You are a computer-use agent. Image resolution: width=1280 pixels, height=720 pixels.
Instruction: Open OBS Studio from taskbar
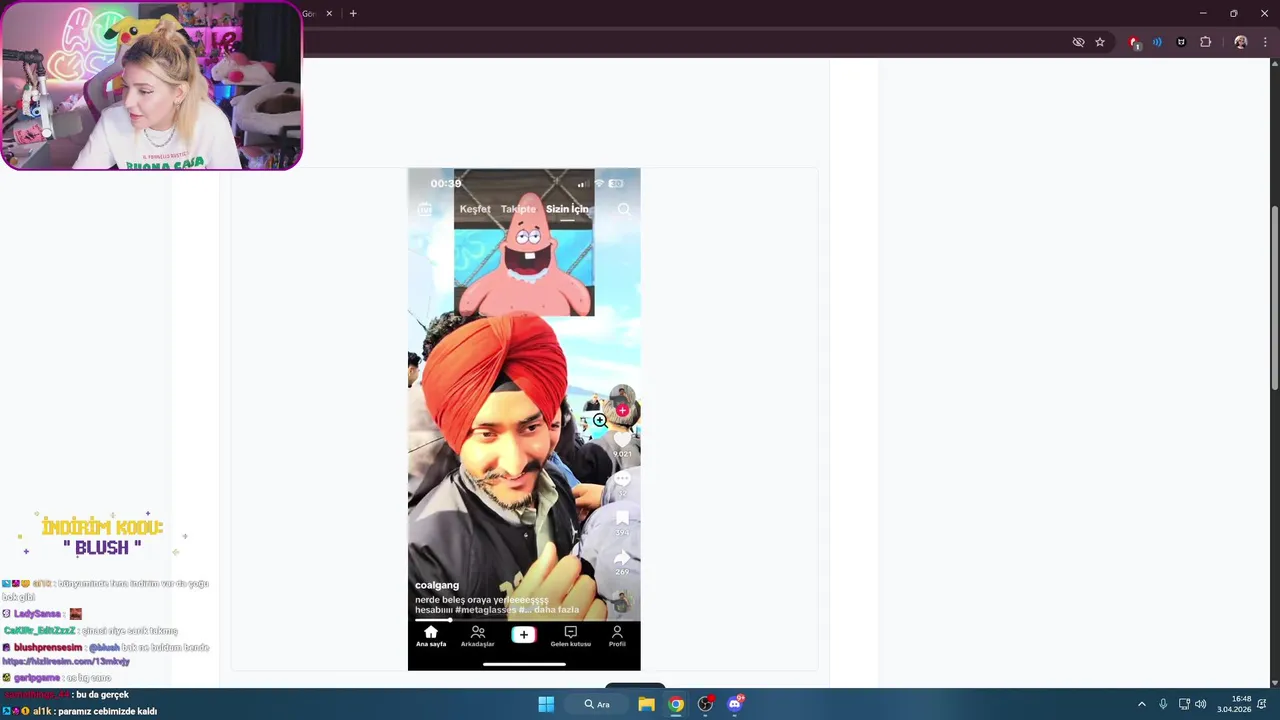point(705,704)
